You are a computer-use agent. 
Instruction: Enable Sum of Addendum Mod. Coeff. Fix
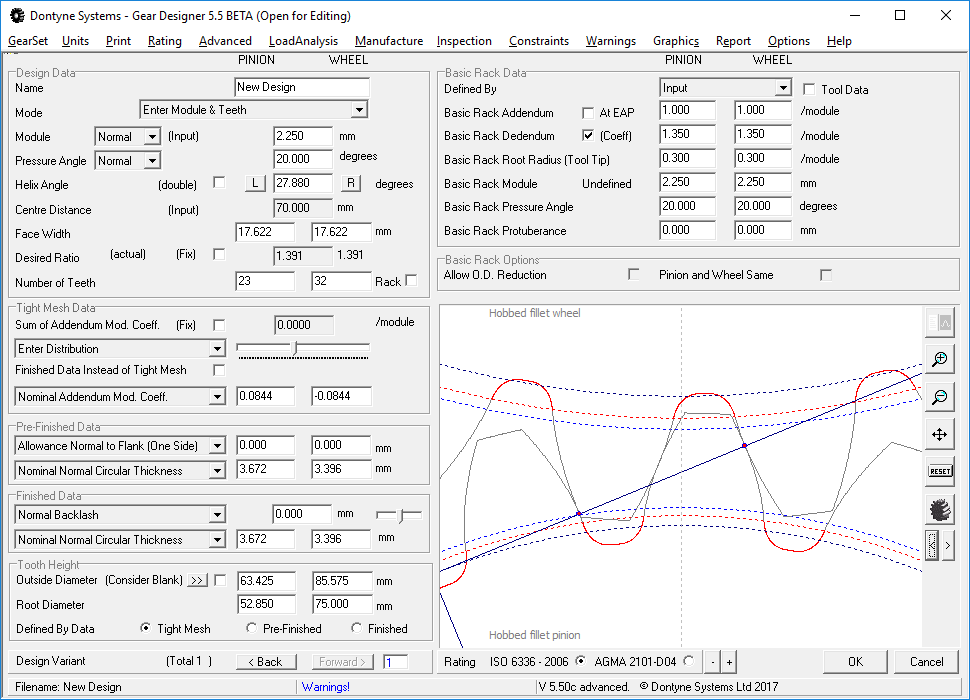[x=219, y=325]
